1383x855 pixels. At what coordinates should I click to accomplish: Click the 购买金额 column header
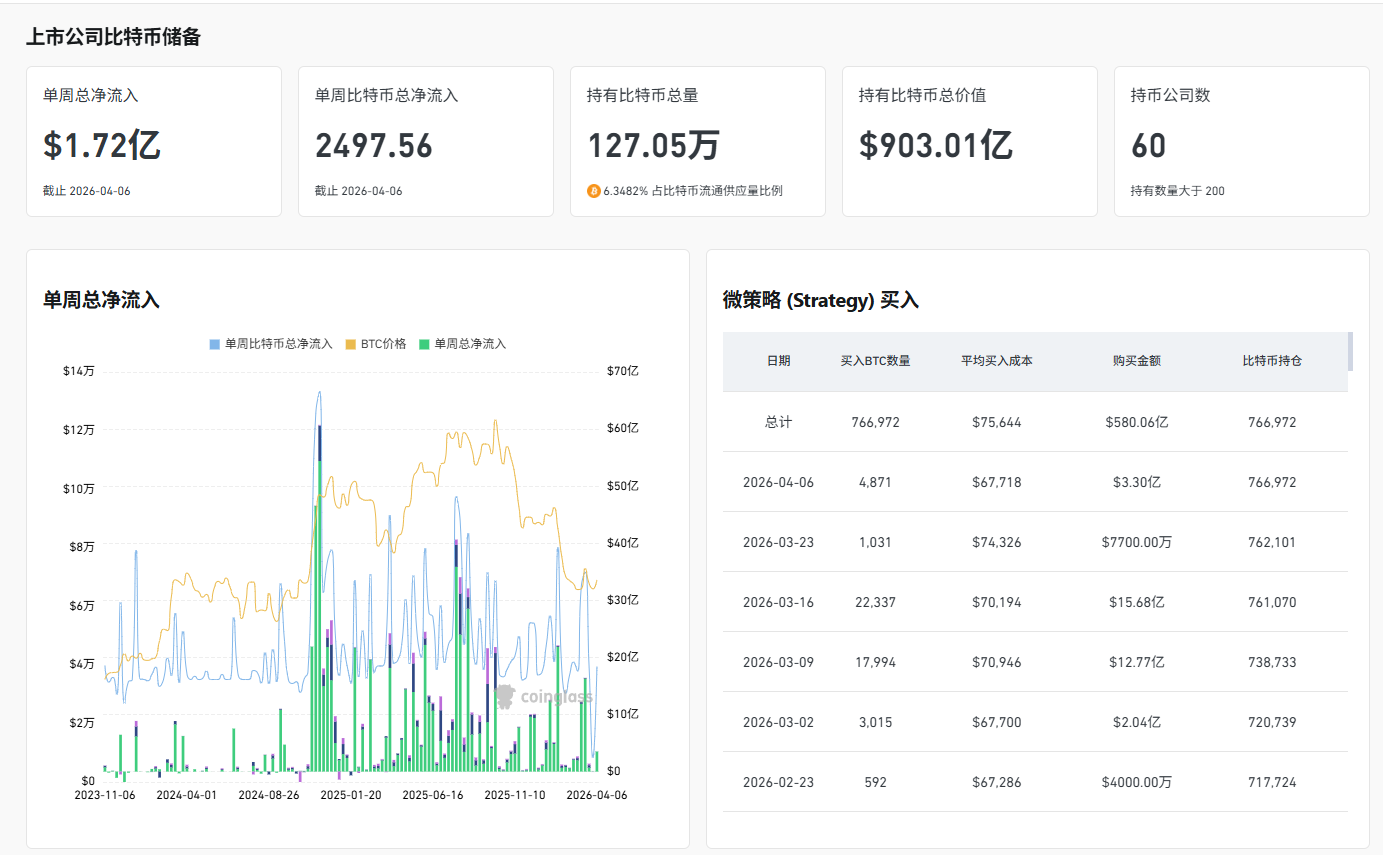pos(1136,361)
